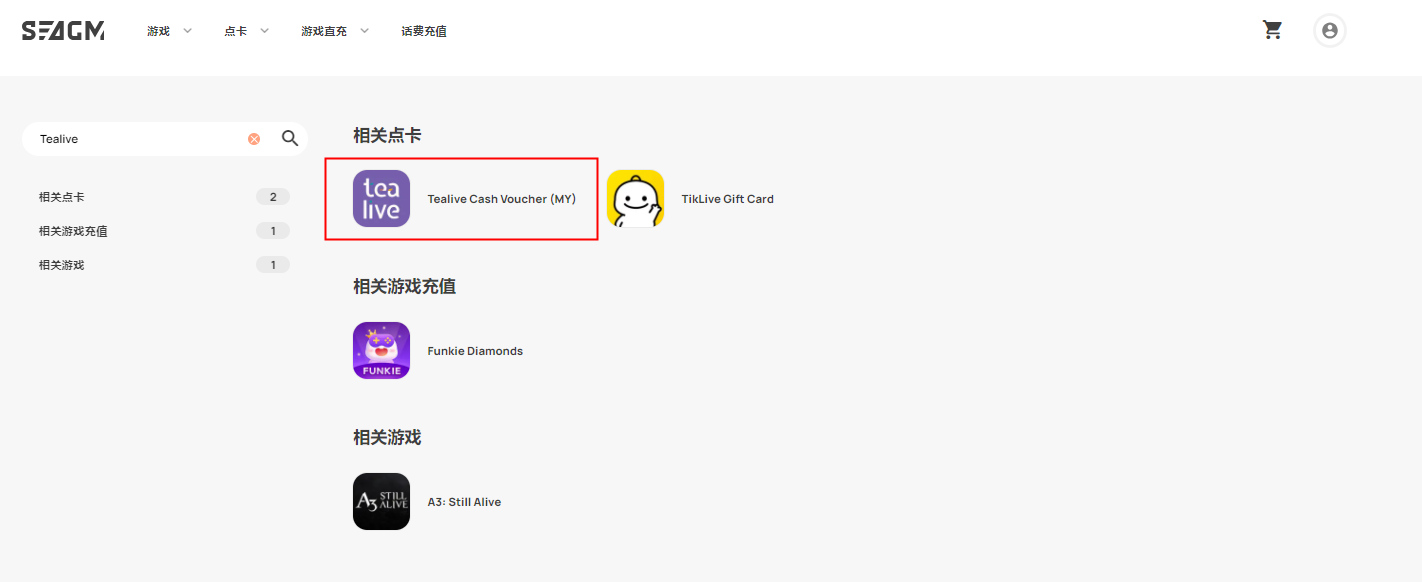The width and height of the screenshot is (1422, 582).
Task: Open the TikLive yellow mascot icon
Action: (635, 199)
